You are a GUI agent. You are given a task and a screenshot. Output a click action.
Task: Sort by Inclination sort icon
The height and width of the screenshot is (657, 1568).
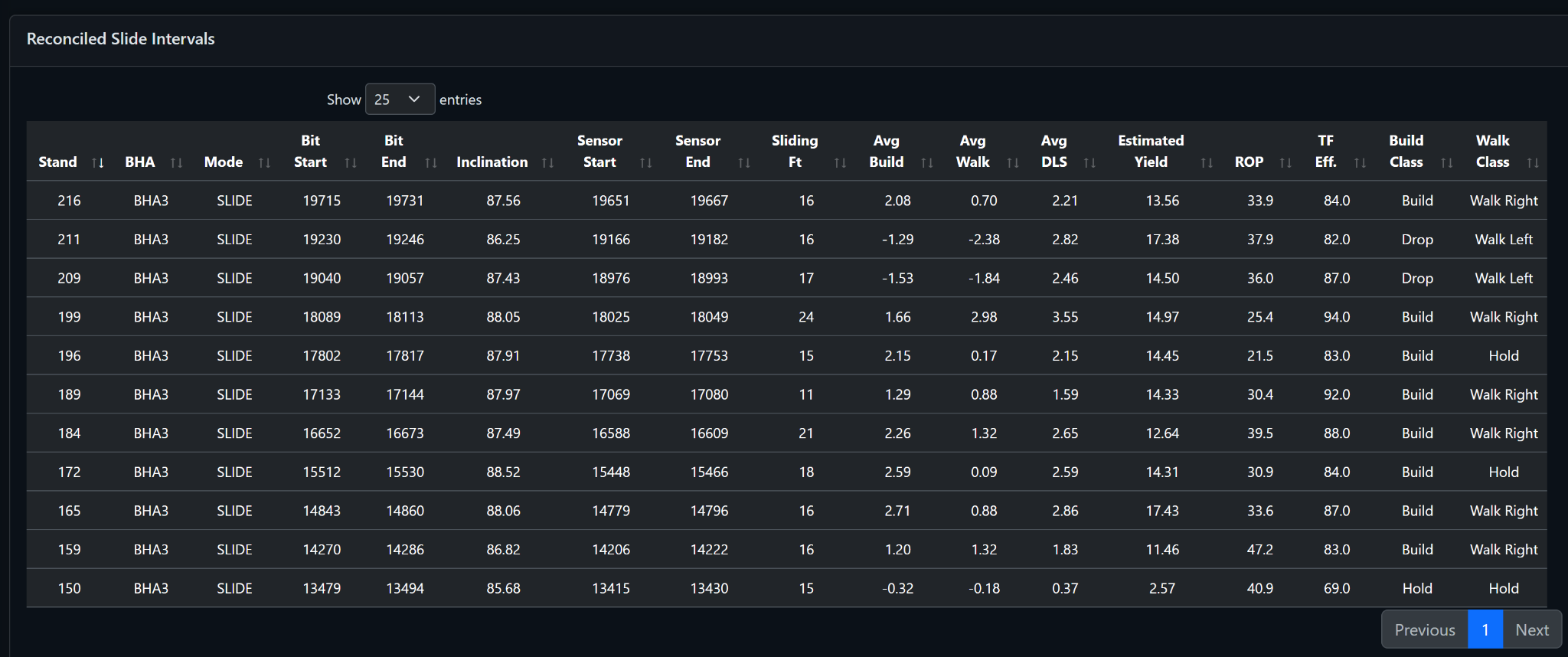click(x=548, y=162)
